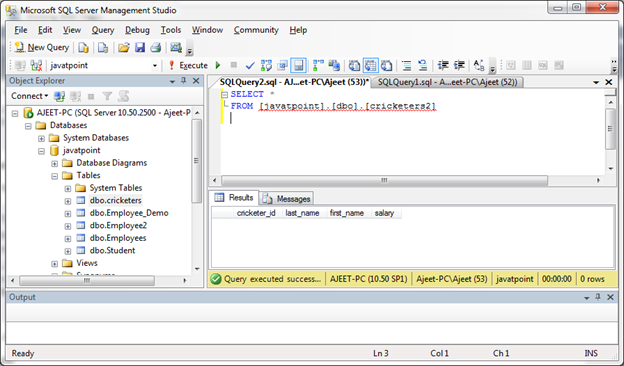This screenshot has width=624, height=366.
Task: Comment out the selected lines
Action: (406, 65)
